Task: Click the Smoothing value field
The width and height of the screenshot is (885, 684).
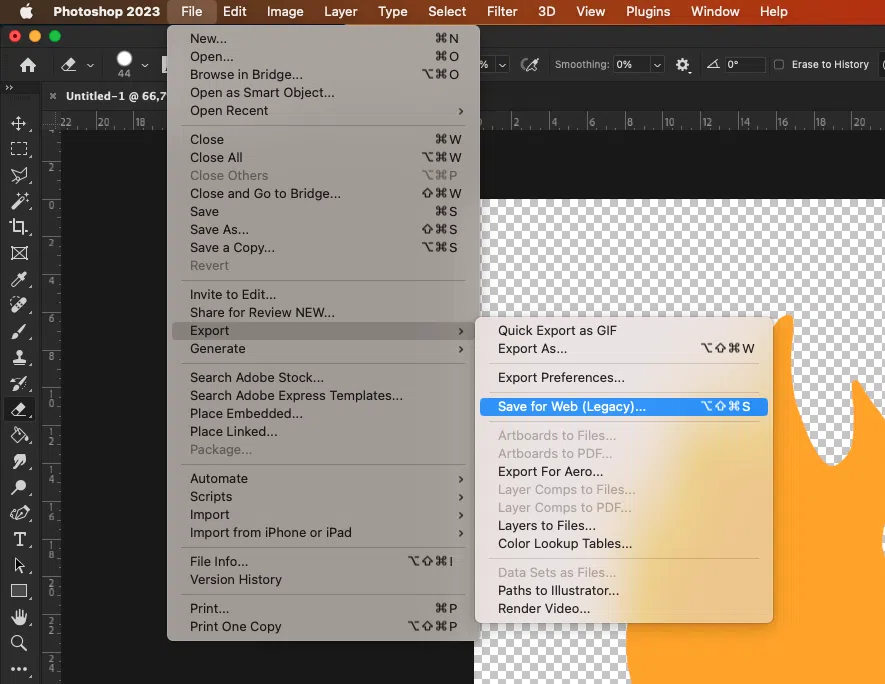Action: (x=632, y=65)
